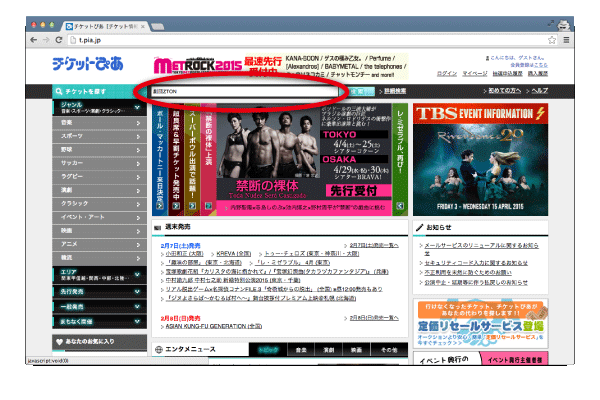
Task: Click the Chrome user avatar icon
Action: tap(563, 25)
